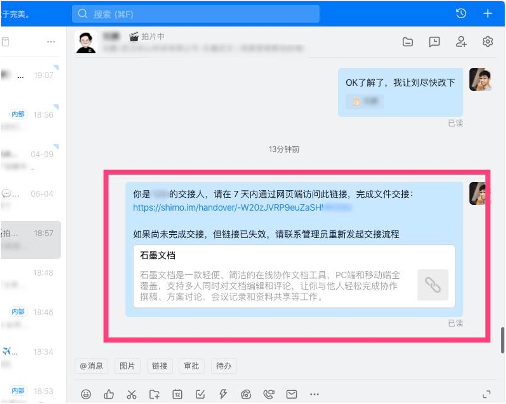Click the phone call icon
This screenshot has height=404, width=506.
click(x=268, y=395)
